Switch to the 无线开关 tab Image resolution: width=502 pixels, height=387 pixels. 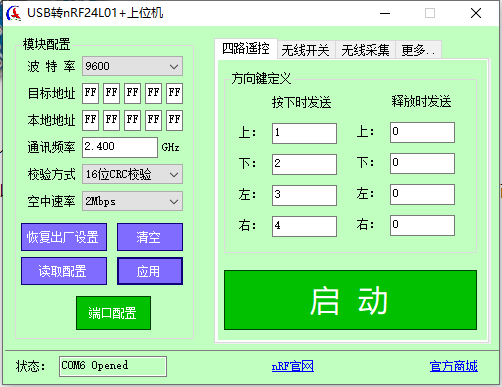(306, 50)
